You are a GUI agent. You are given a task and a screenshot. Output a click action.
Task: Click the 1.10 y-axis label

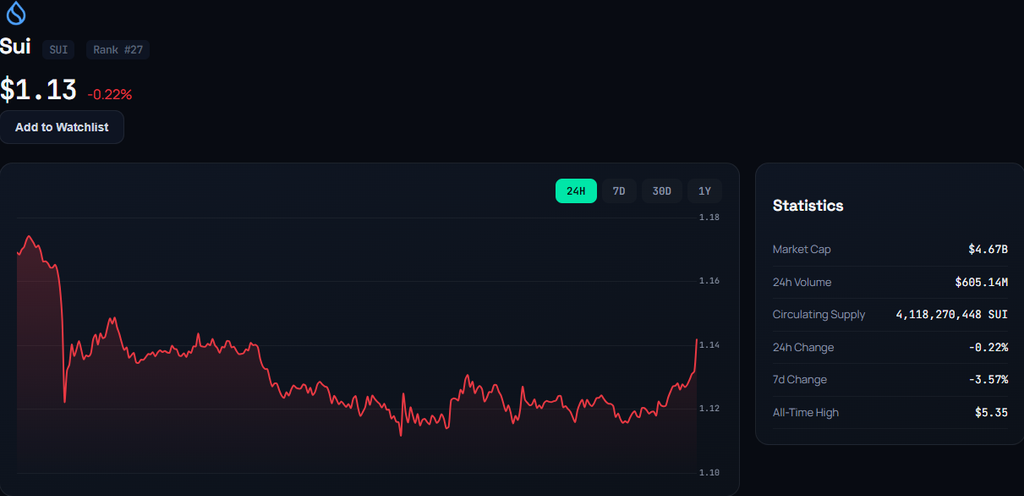709,473
